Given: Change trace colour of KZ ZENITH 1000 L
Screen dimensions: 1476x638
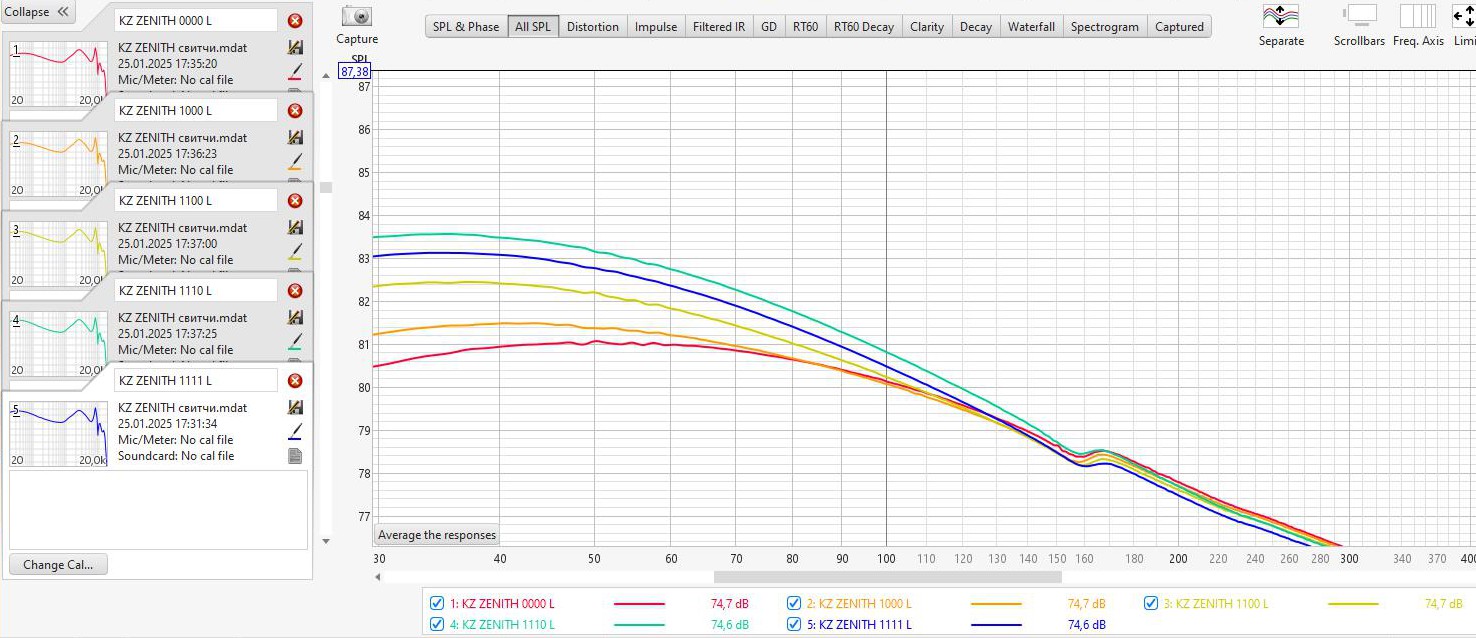Looking at the screenshot, I should pos(295,162).
